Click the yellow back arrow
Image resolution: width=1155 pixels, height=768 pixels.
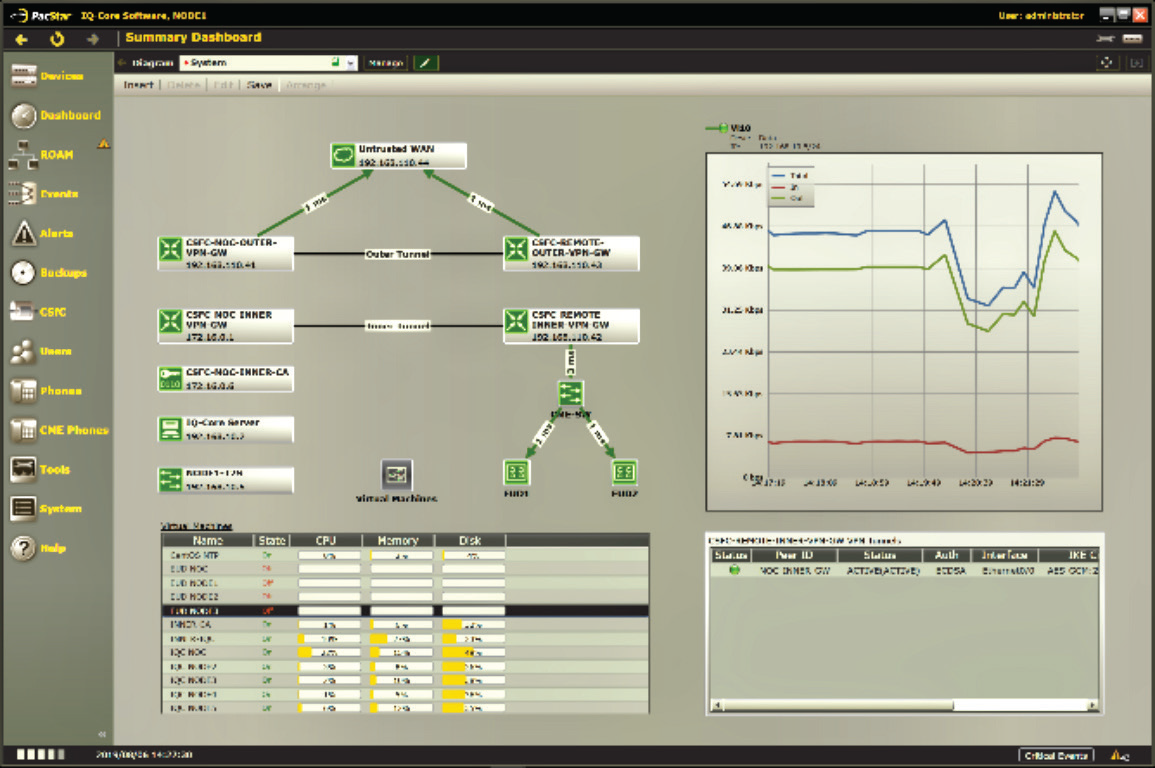(21, 39)
